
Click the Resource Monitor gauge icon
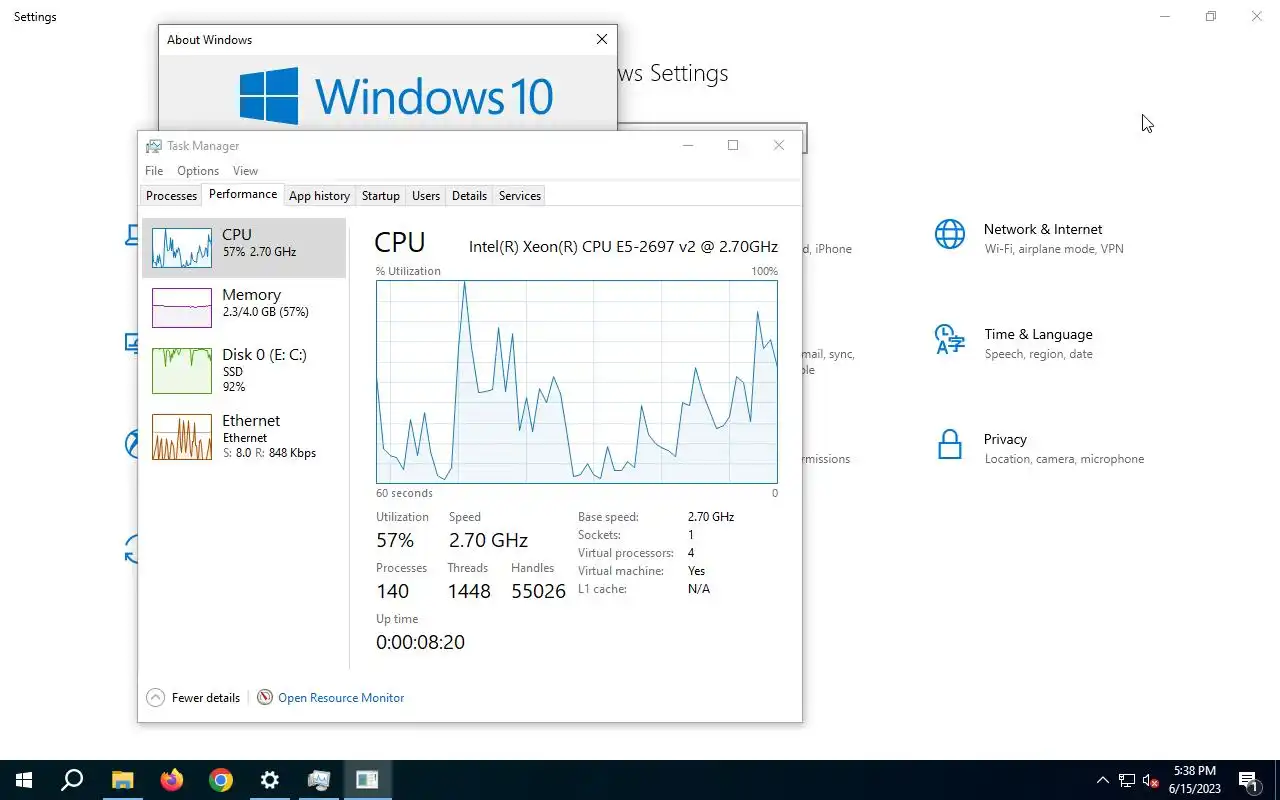click(265, 698)
